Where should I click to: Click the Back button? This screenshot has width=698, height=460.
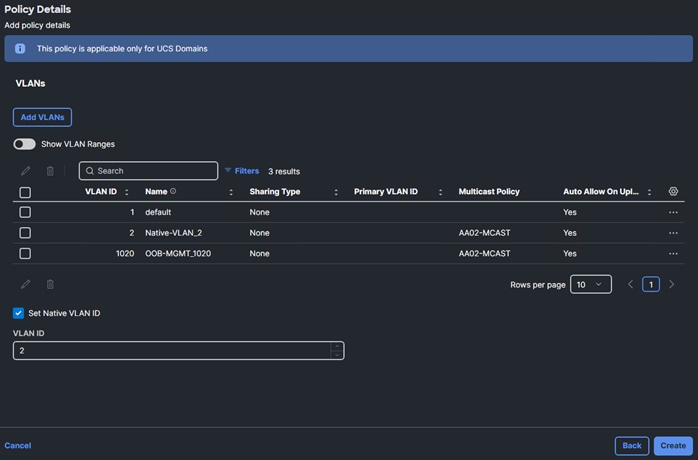632,445
